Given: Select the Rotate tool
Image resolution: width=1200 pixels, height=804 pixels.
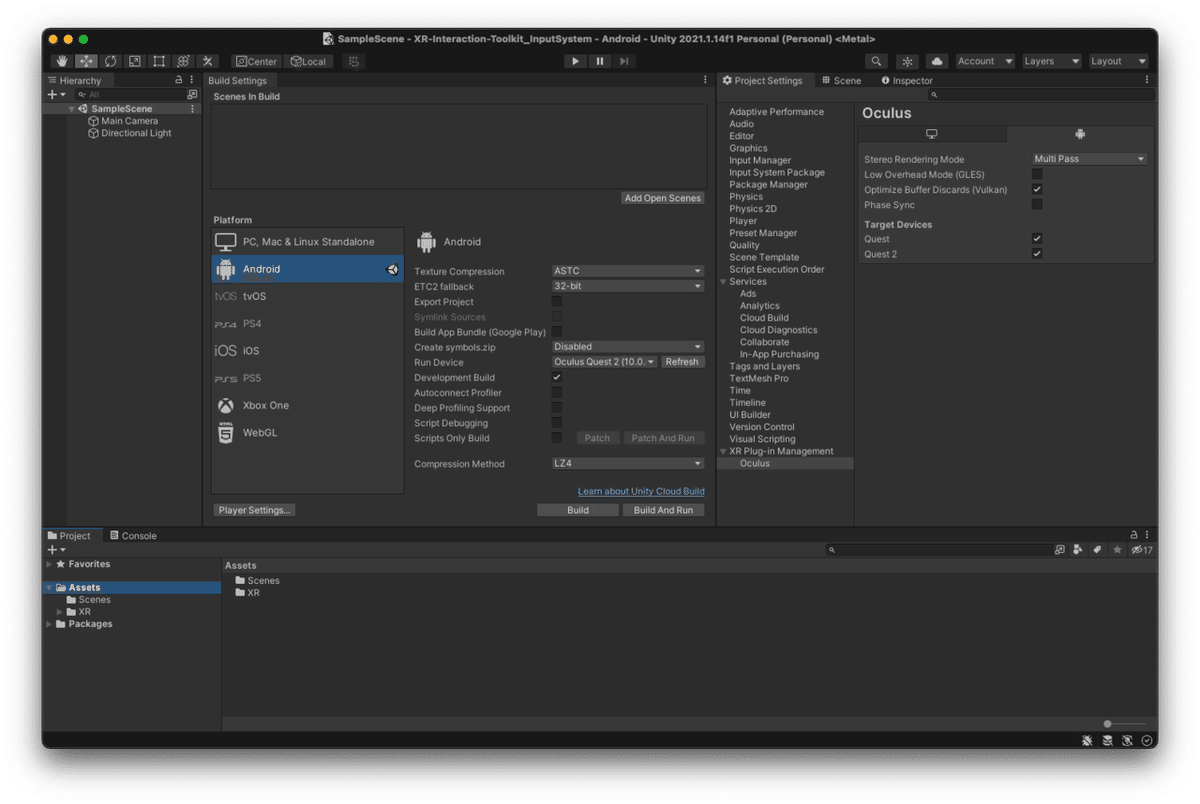Looking at the screenshot, I should (x=110, y=61).
